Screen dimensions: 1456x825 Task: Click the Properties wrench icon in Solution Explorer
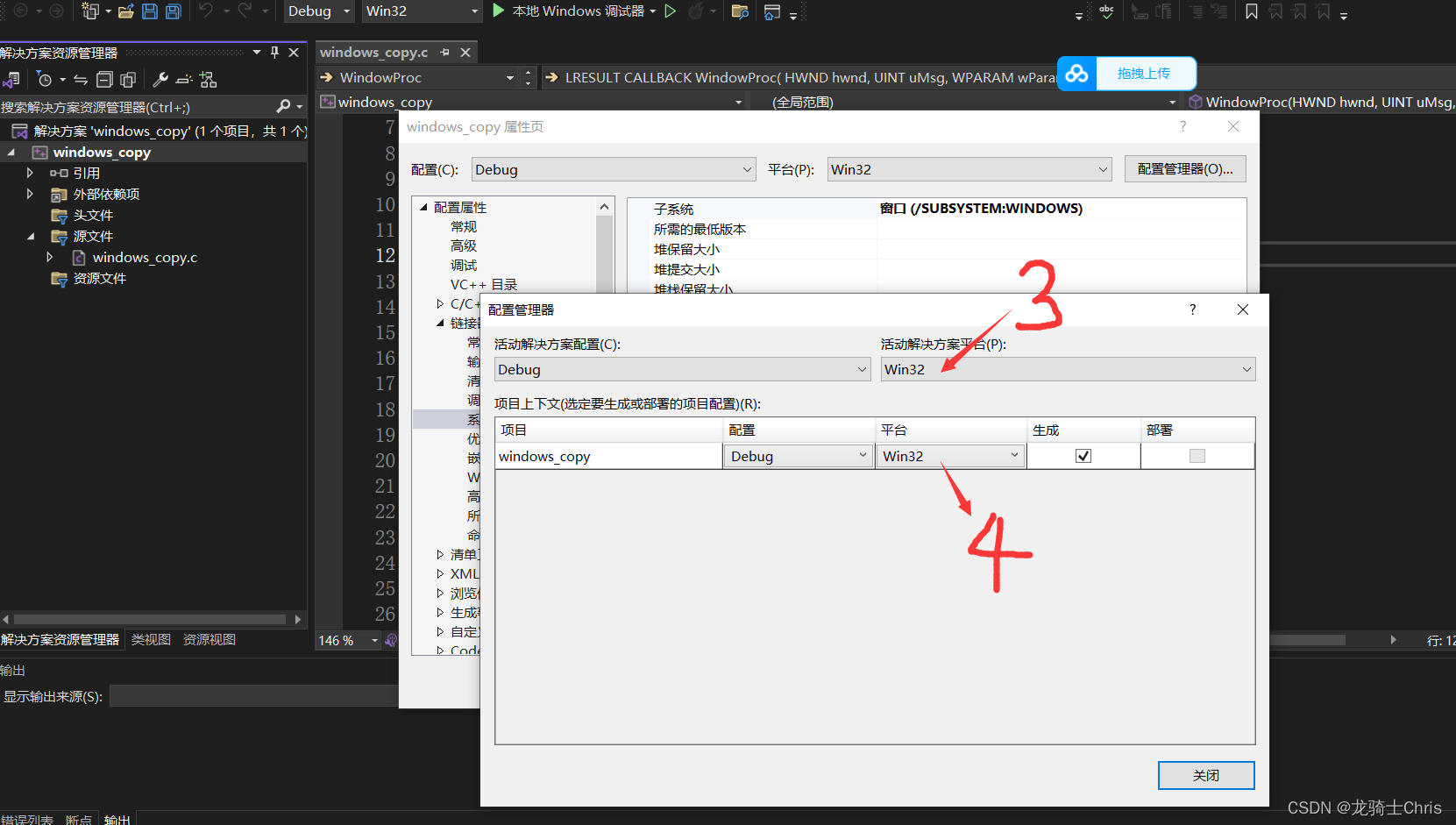160,79
